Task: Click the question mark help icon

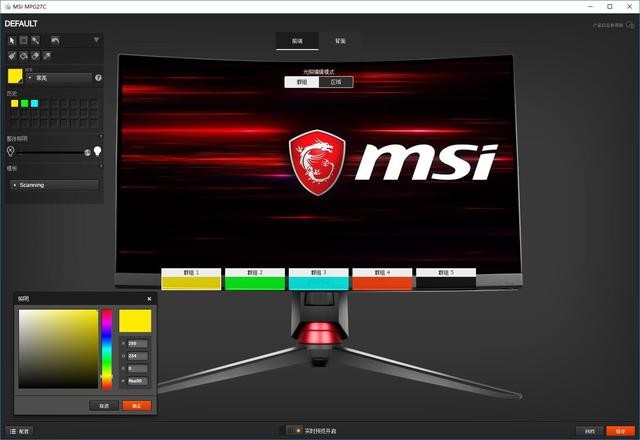Action: [x=98, y=78]
